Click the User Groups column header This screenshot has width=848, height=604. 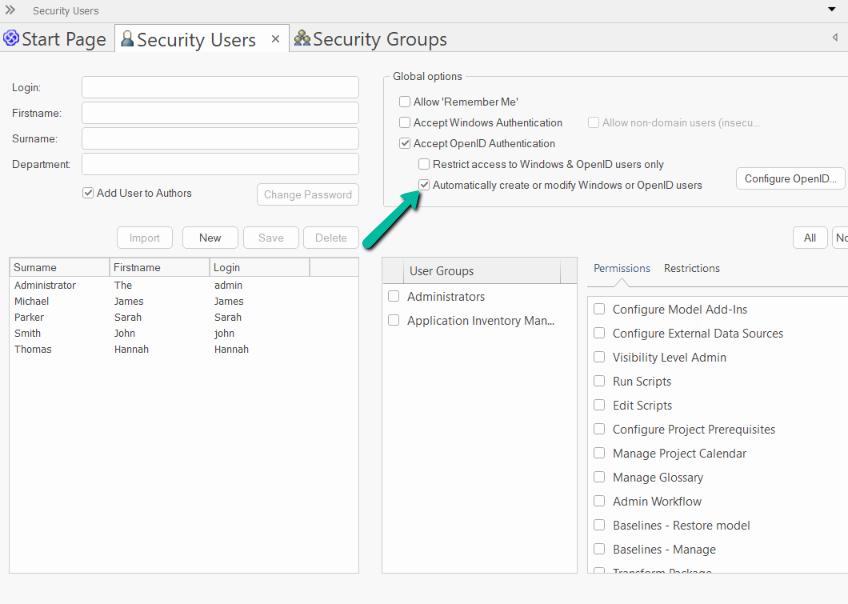point(482,271)
